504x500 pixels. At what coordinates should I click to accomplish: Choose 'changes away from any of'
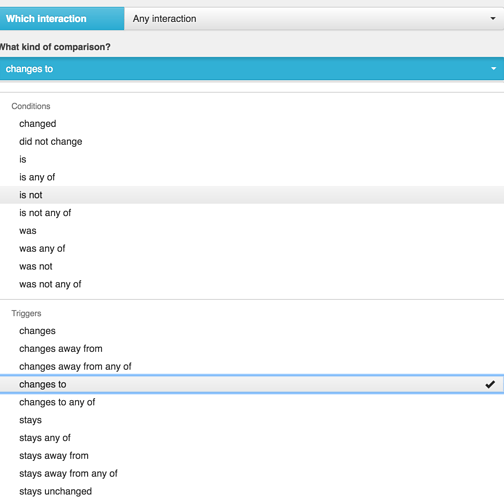(252, 367)
